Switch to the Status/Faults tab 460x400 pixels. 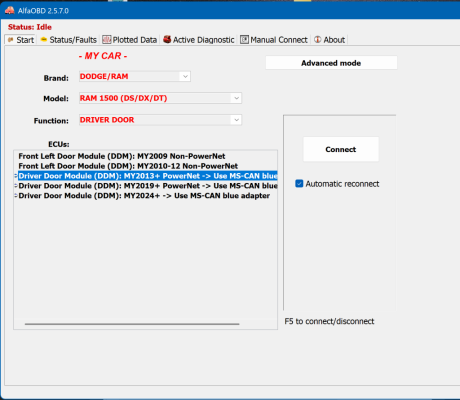tap(68, 40)
